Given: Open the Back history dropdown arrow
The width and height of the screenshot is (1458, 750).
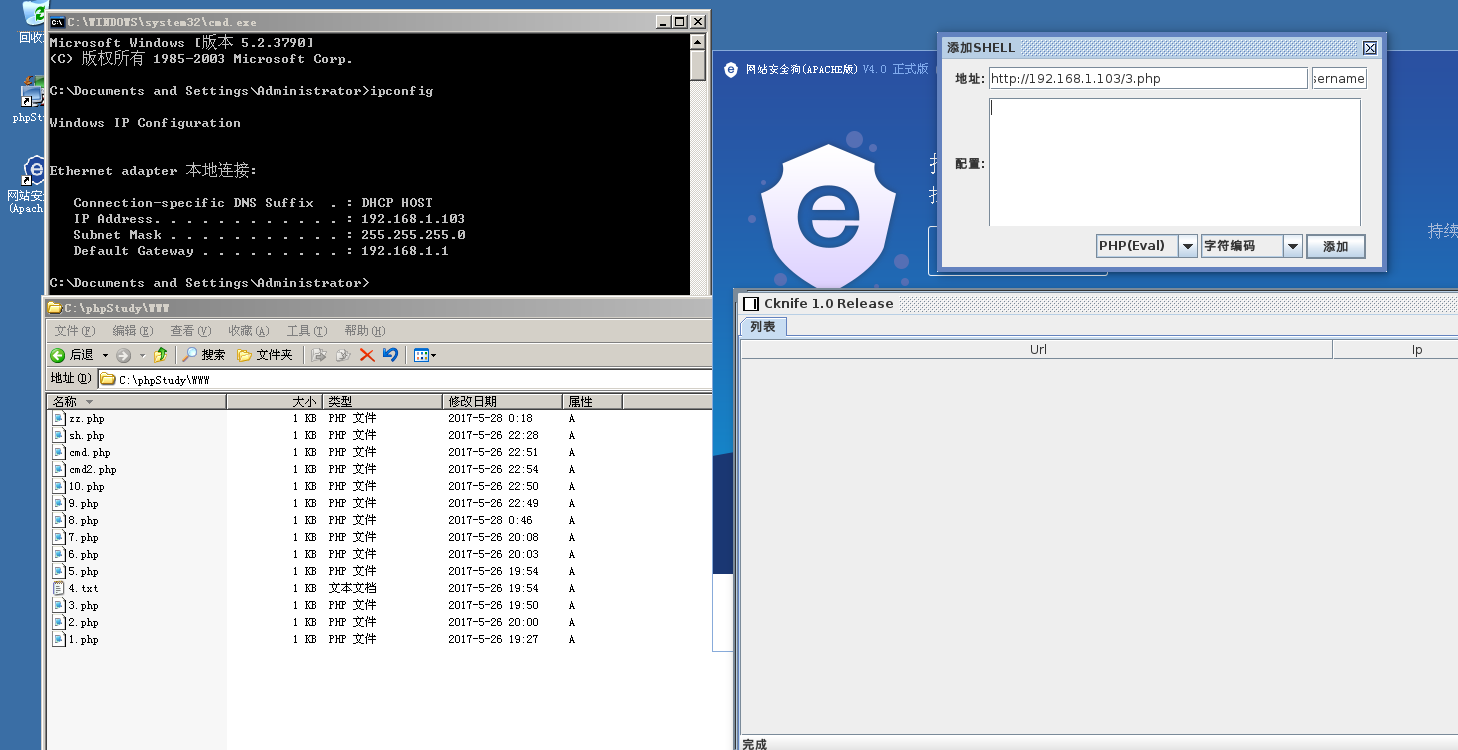Looking at the screenshot, I should pyautogui.click(x=105, y=355).
